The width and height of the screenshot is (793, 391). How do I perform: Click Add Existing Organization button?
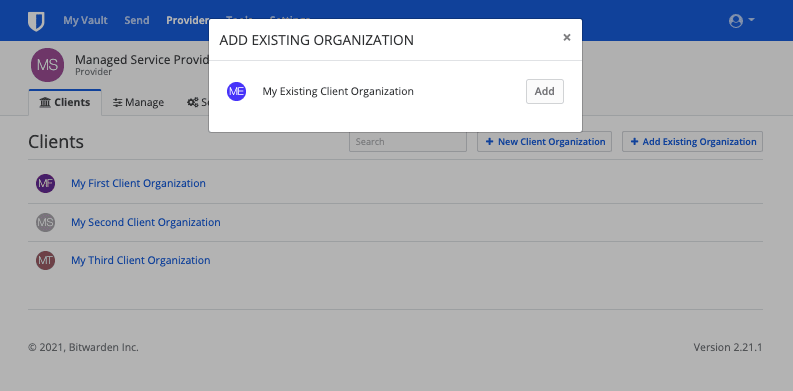coord(692,142)
